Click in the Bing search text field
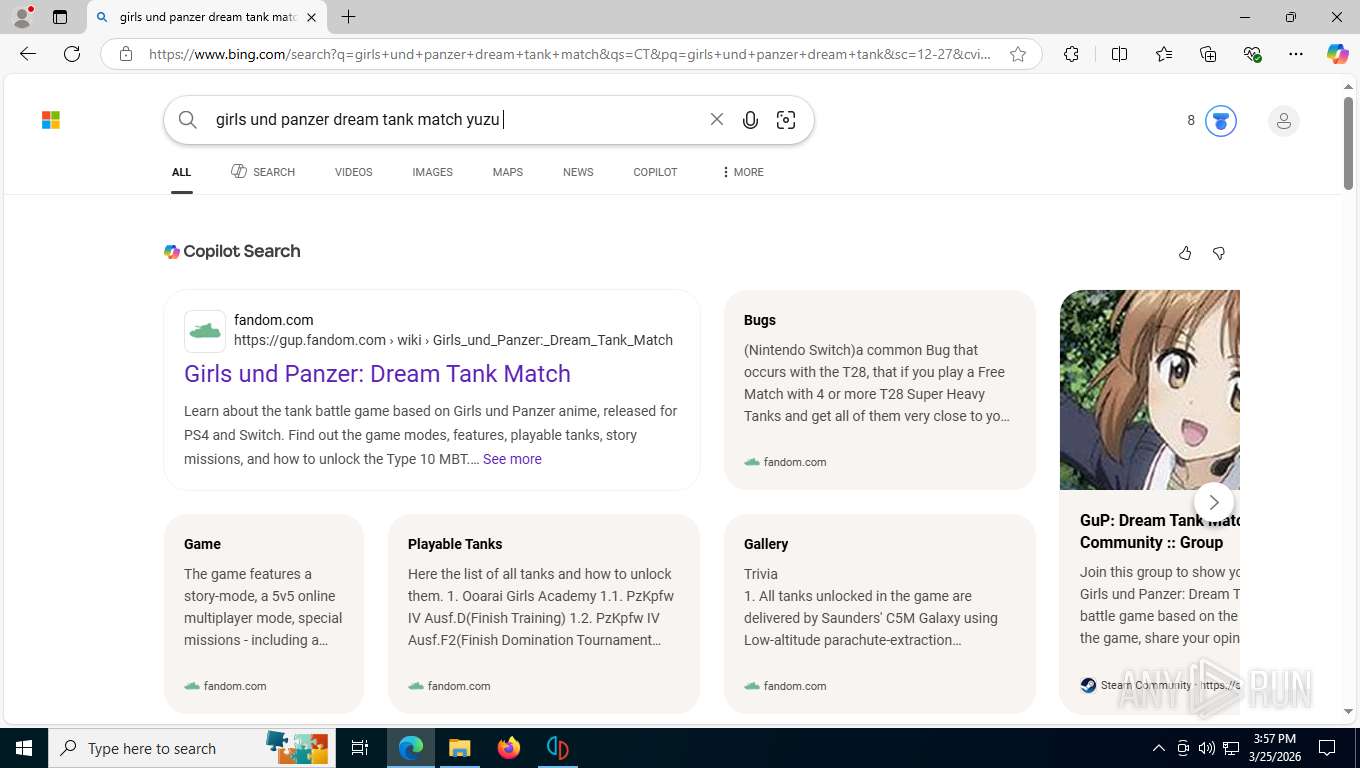This screenshot has height=768, width=1360. [x=455, y=120]
